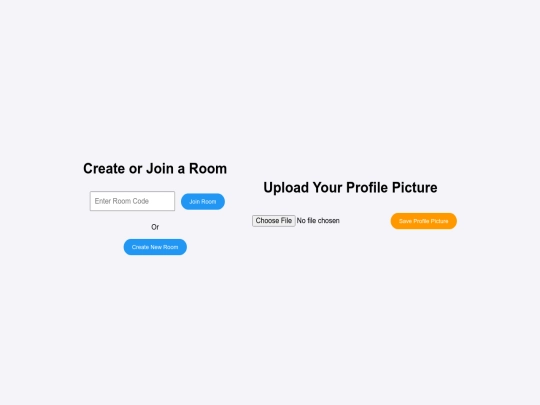Click the Create New Room button
Screen dimensions: 540x405
pos(155,247)
